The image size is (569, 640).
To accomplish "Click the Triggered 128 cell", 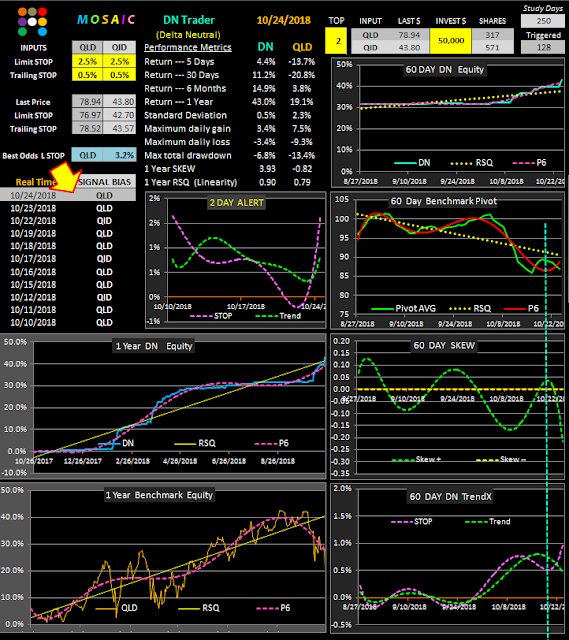I will point(543,47).
